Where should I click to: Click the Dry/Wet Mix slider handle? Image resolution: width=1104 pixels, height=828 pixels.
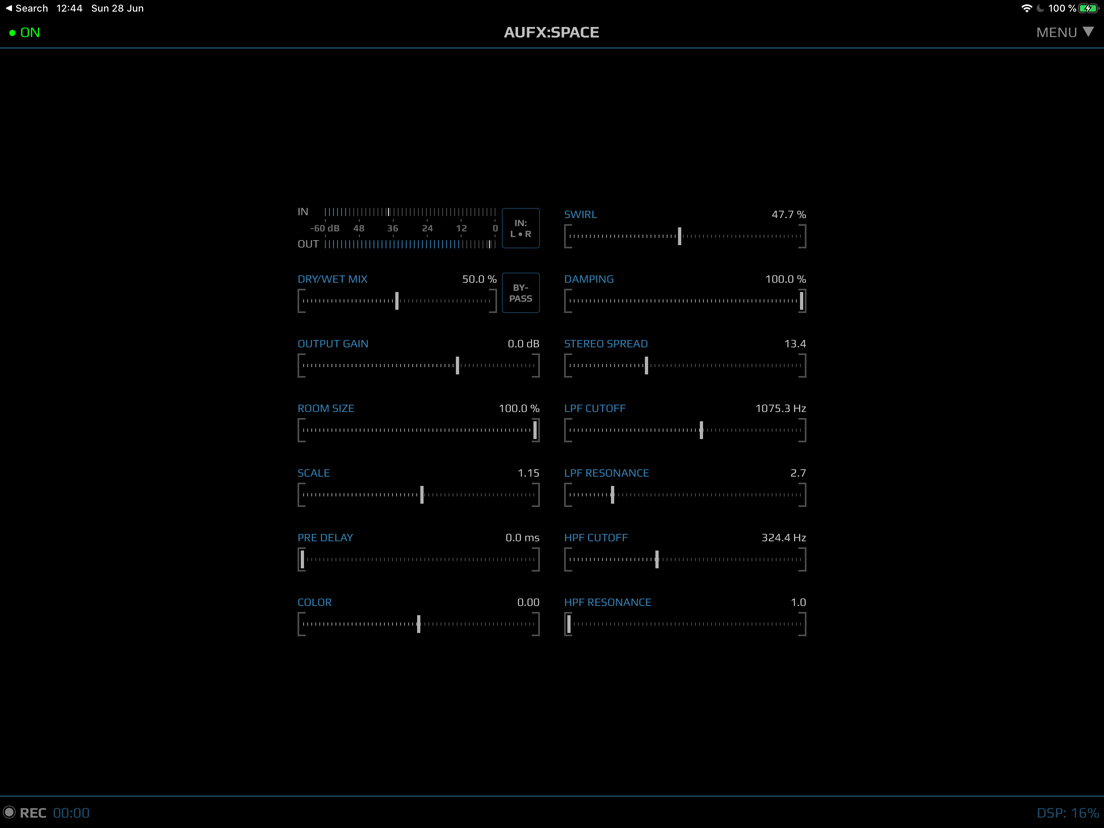click(397, 301)
